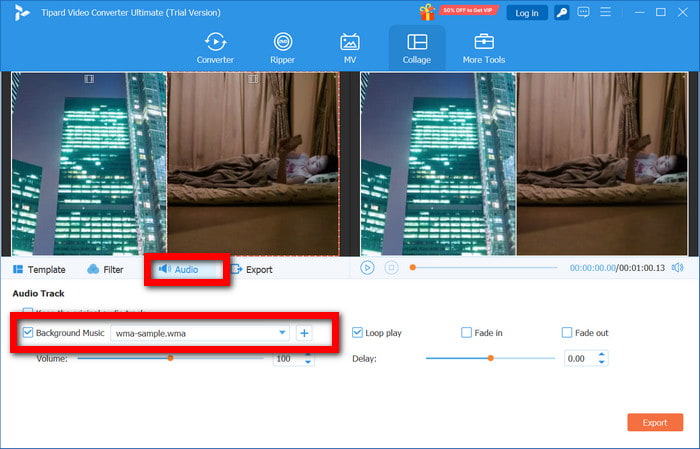Viewport: 700px width, 449px height.
Task: Expand the wma-sample.wma music dropdown
Action: pyautogui.click(x=282, y=333)
